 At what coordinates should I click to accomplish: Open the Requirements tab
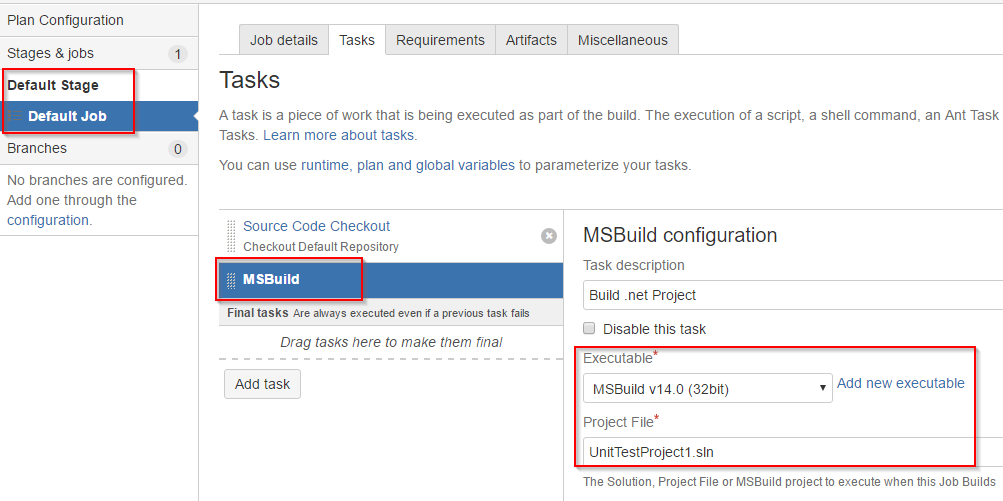440,40
